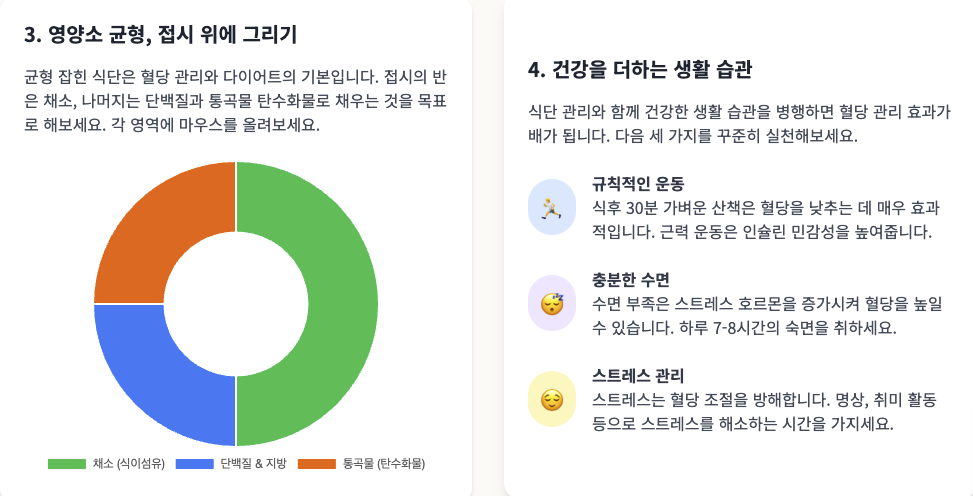The height and width of the screenshot is (496, 973).
Task: Click the 건강을 더하는 생활 습관 title
Action: point(640,70)
